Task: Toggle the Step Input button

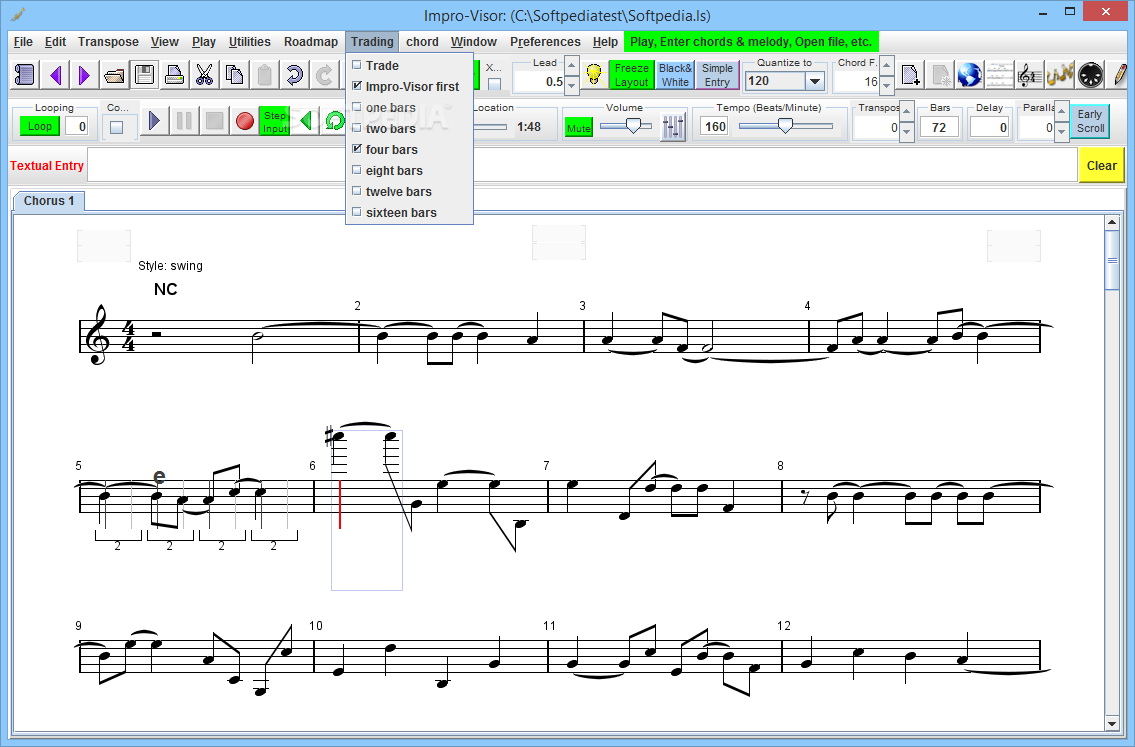Action: point(274,121)
